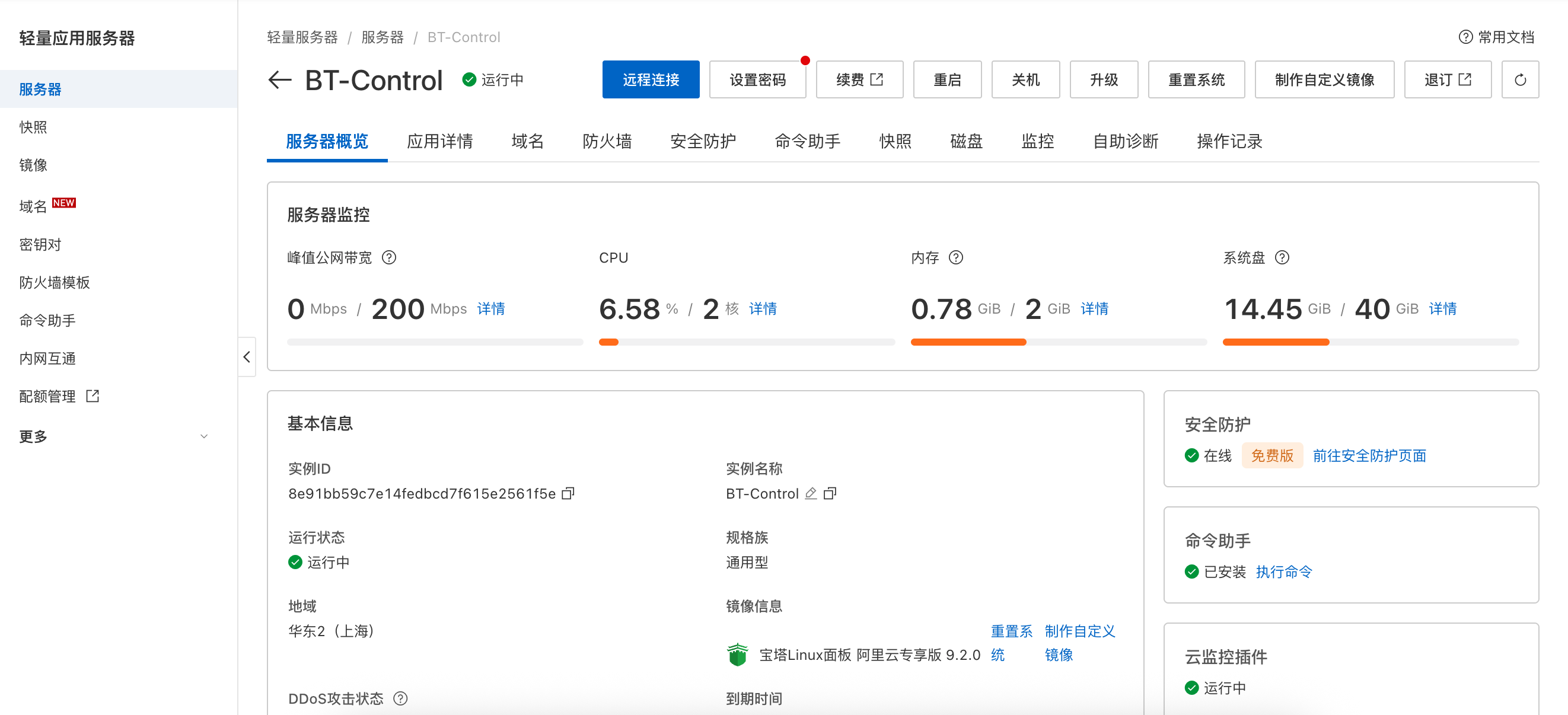Click the refresh icon button
The image size is (1568, 715).
point(1519,79)
